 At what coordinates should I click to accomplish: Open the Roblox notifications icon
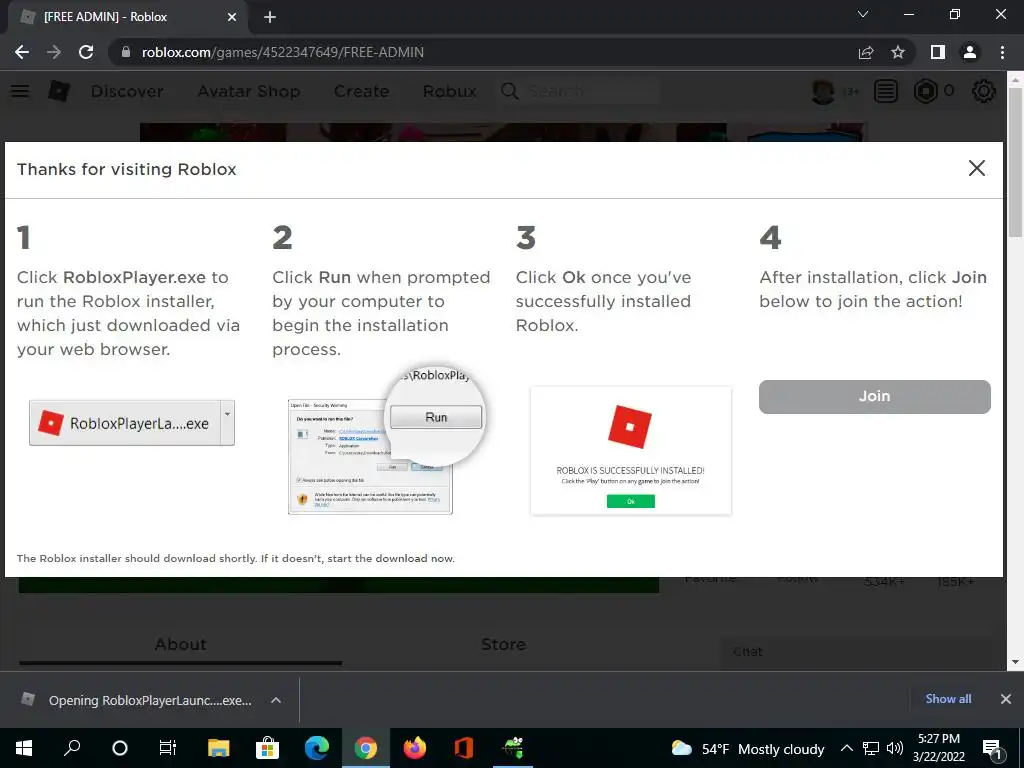click(x=886, y=91)
